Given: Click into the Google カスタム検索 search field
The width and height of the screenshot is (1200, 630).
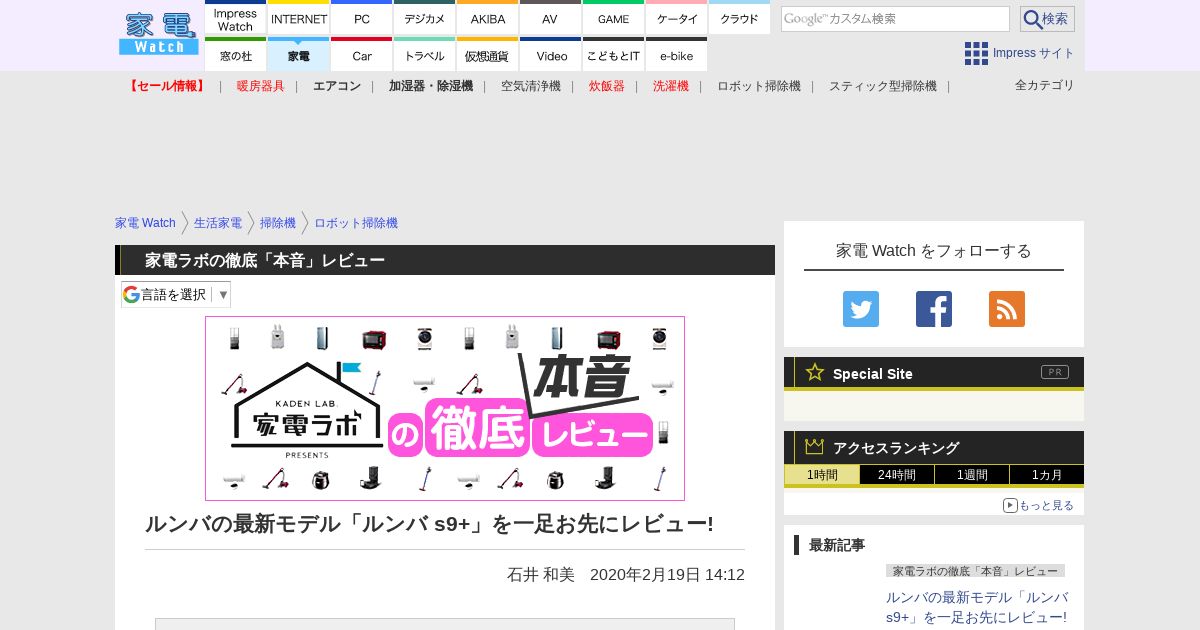Looking at the screenshot, I should pyautogui.click(x=895, y=19).
